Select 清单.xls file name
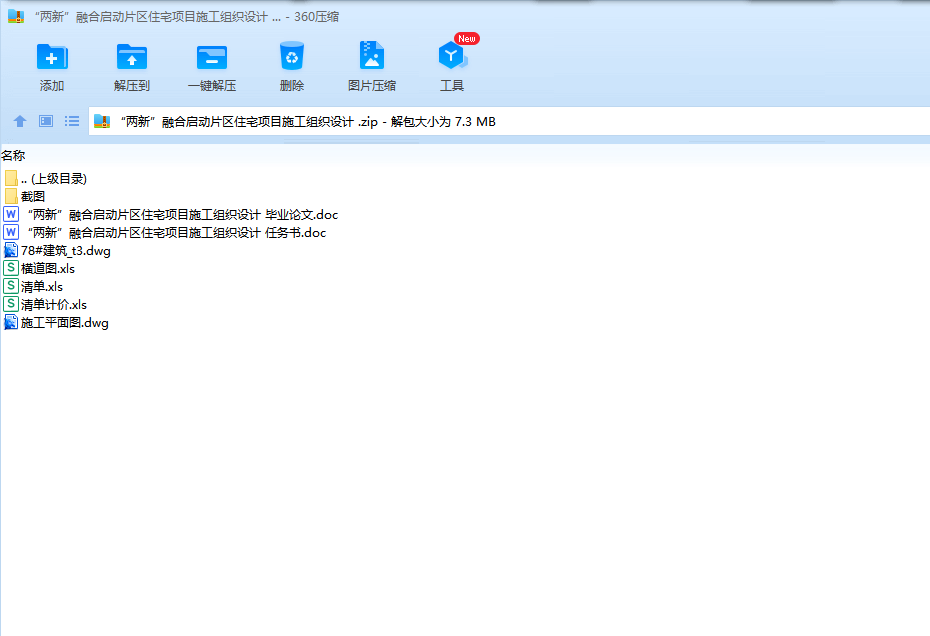The image size is (930, 636). [x=42, y=287]
